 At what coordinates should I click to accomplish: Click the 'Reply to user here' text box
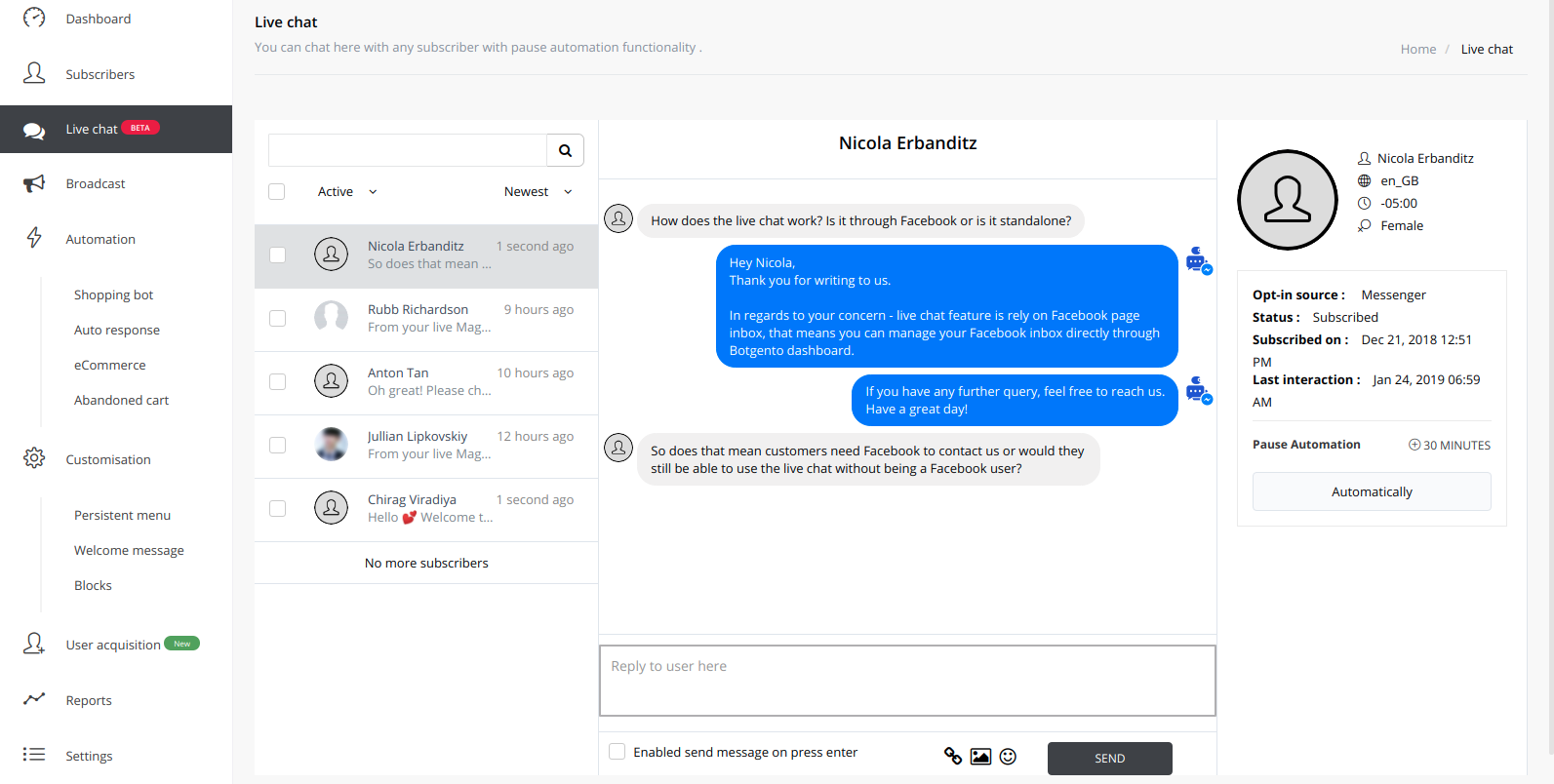907,681
